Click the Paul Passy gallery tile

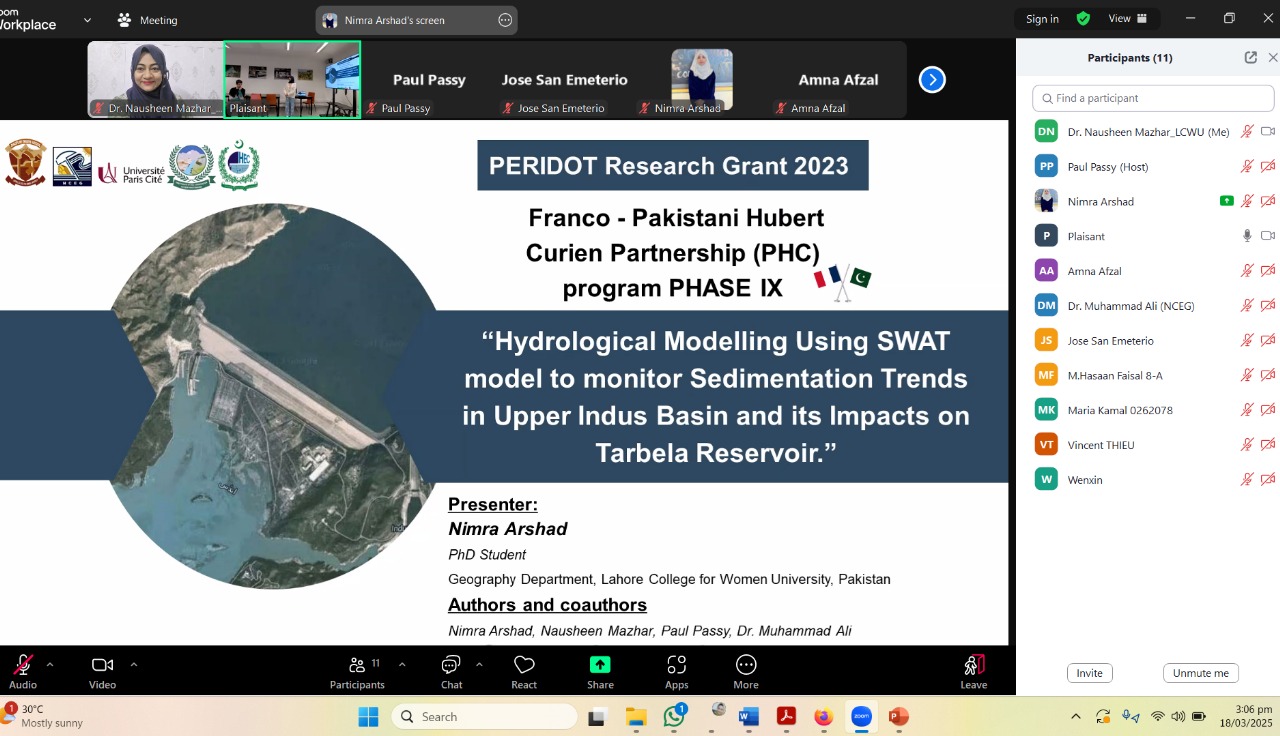pos(429,79)
